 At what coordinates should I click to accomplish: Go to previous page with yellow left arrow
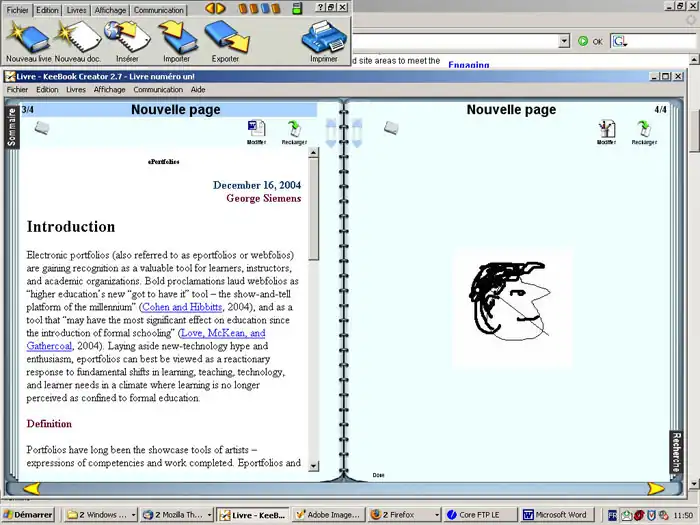point(31,488)
